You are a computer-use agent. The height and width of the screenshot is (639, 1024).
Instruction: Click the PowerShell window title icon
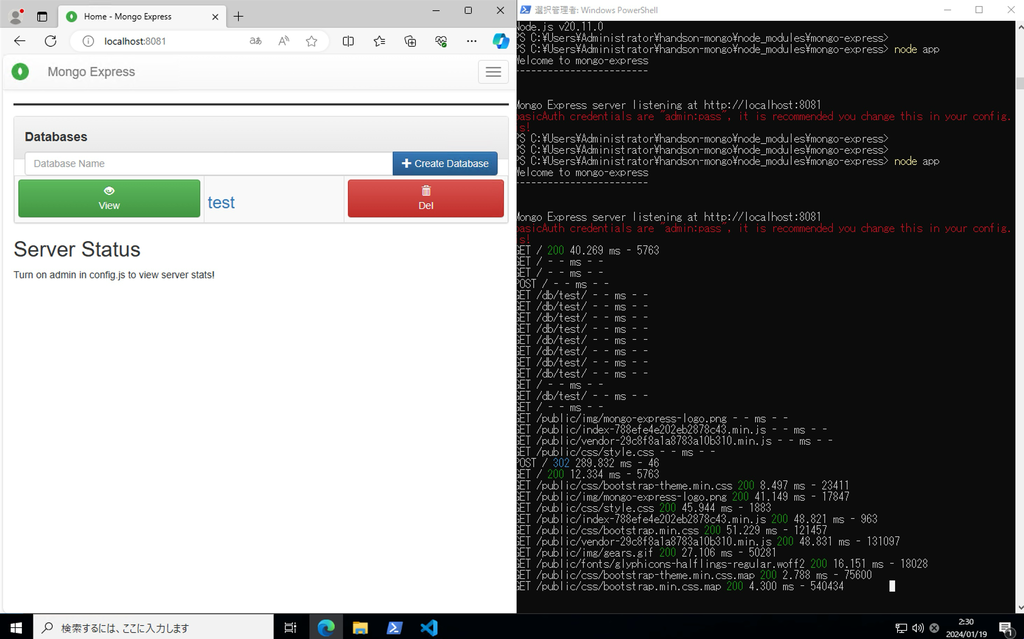point(525,10)
